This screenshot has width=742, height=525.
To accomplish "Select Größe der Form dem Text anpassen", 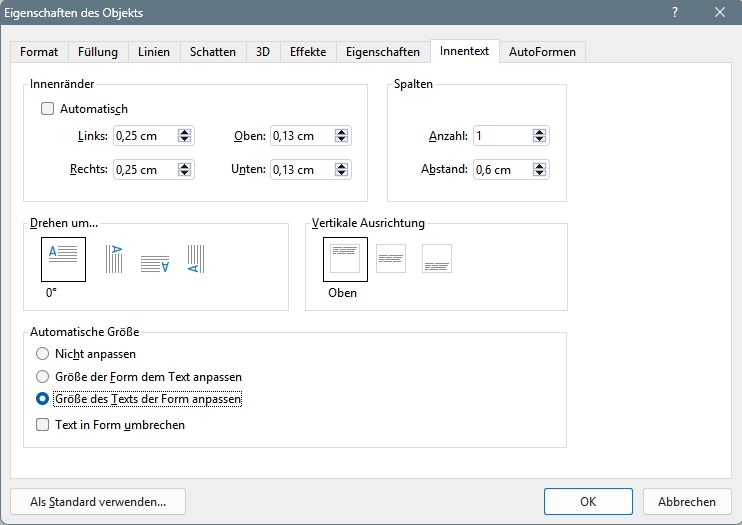I will 43,376.
